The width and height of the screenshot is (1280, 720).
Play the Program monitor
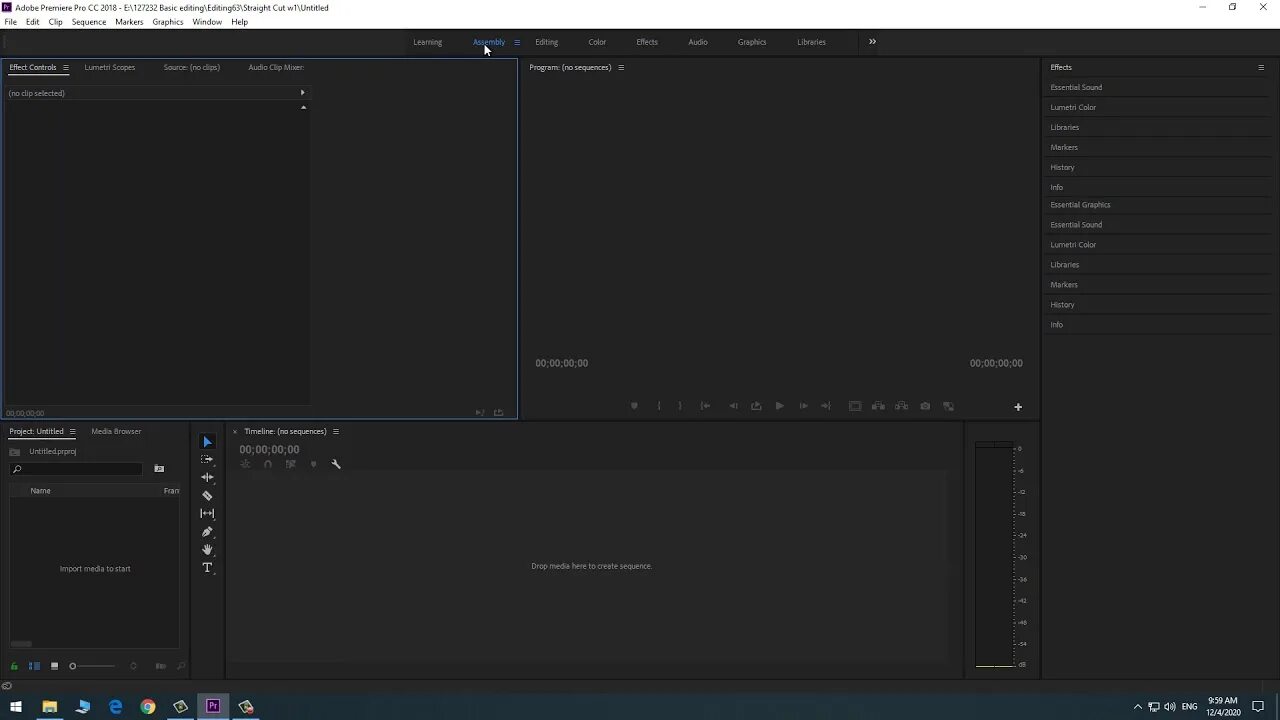[x=779, y=406]
